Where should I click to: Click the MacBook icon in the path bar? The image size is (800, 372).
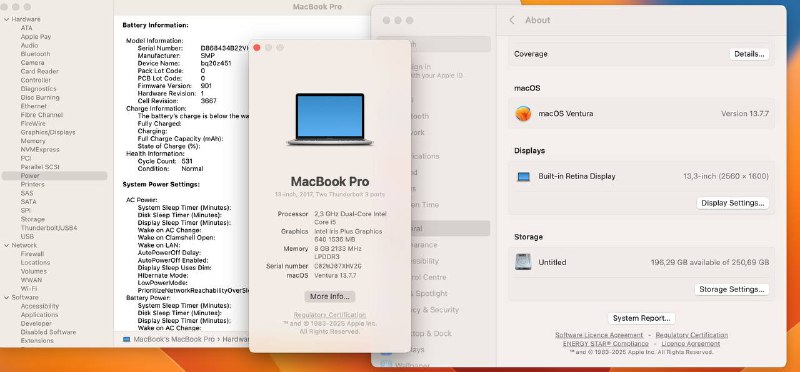point(127,339)
